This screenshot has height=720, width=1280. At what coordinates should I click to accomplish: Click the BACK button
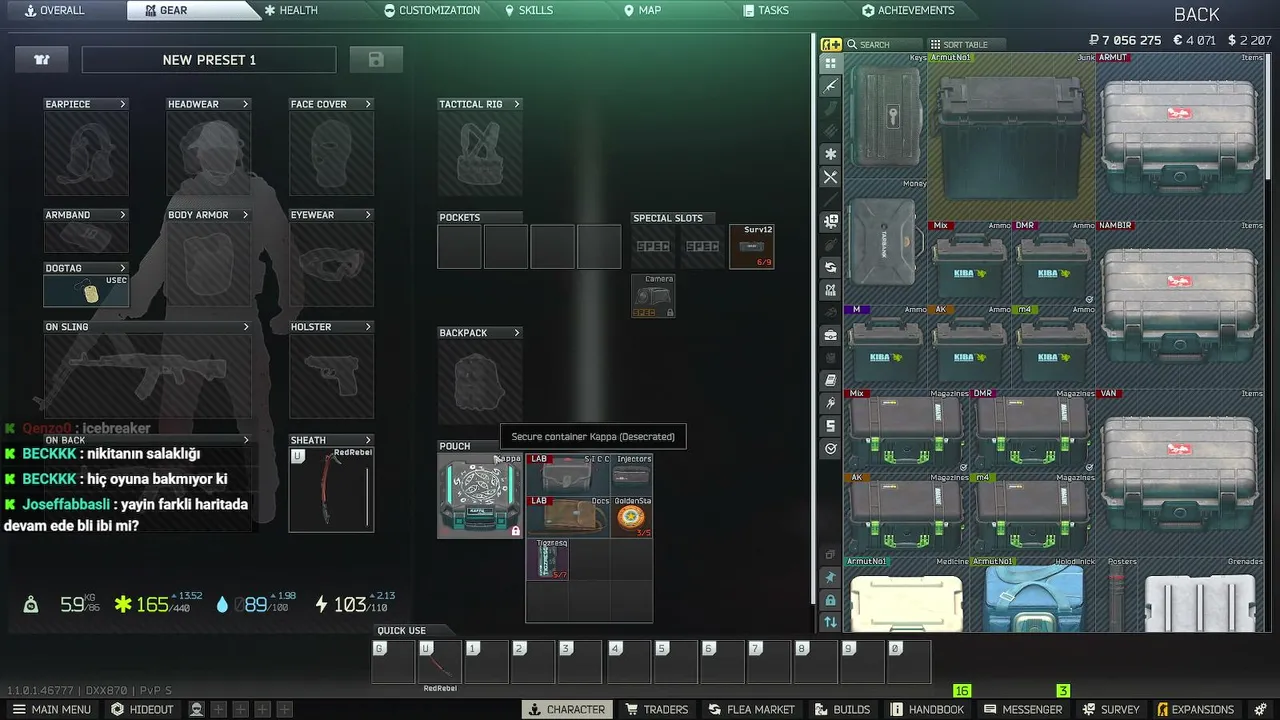pos(1197,14)
